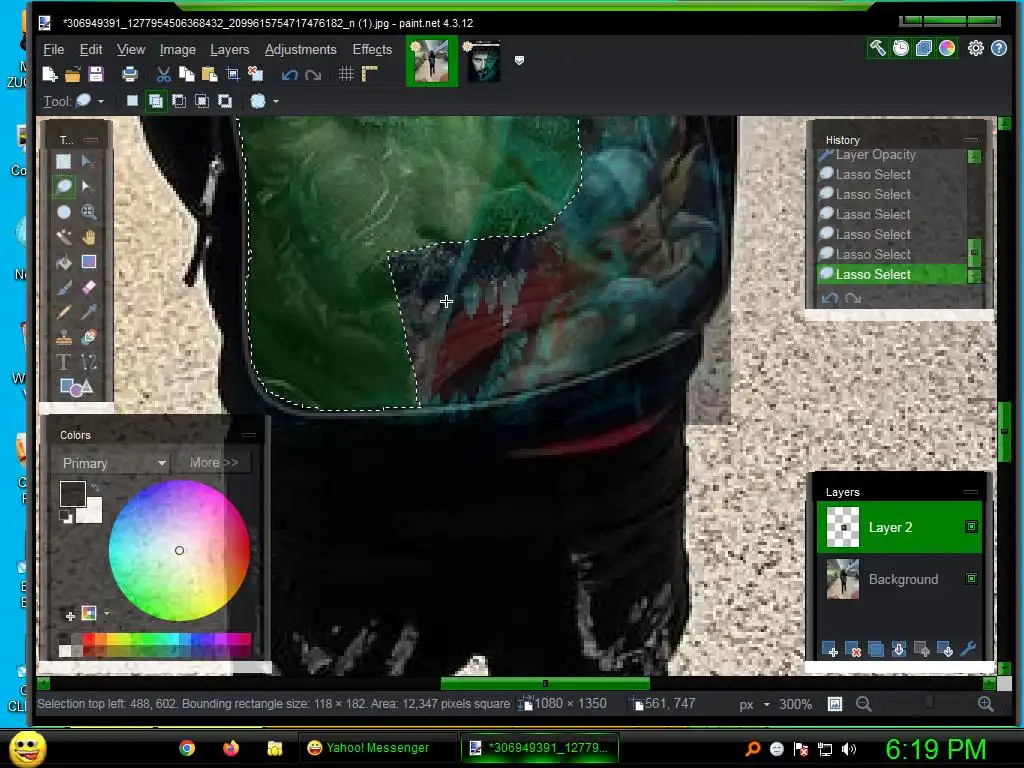Screen dimensions: 1024x768
Task: Toggle Layer 2 visibility checkbox
Action: (x=971, y=527)
